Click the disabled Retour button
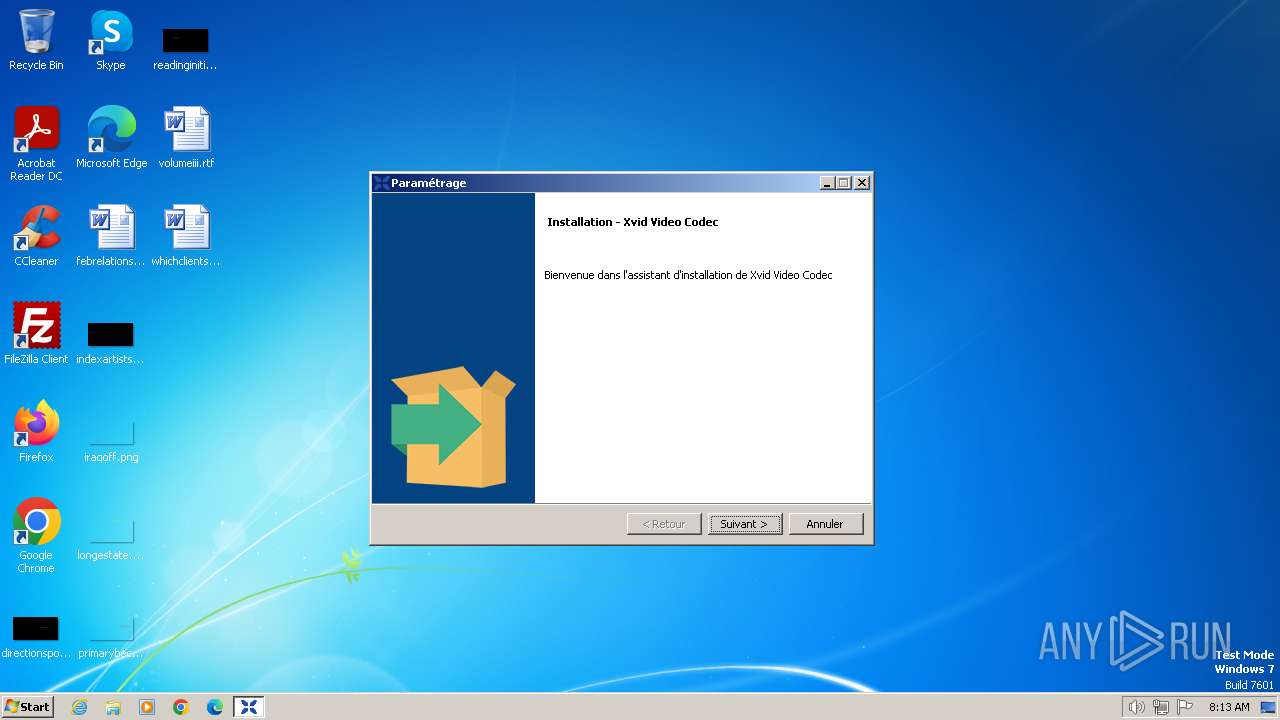This screenshot has width=1280, height=720. tap(664, 524)
